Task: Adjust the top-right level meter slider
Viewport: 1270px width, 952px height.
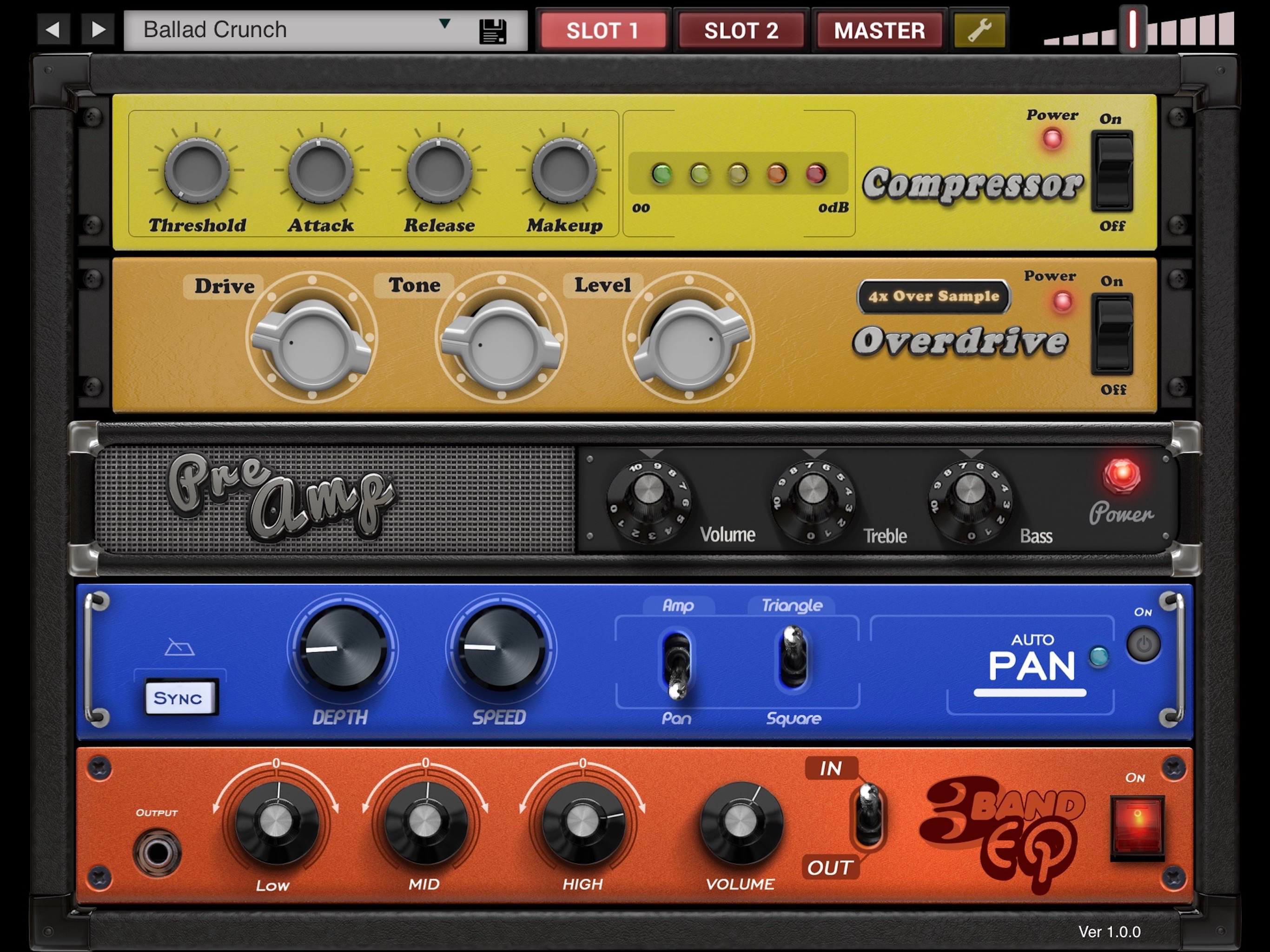Action: click(1133, 29)
